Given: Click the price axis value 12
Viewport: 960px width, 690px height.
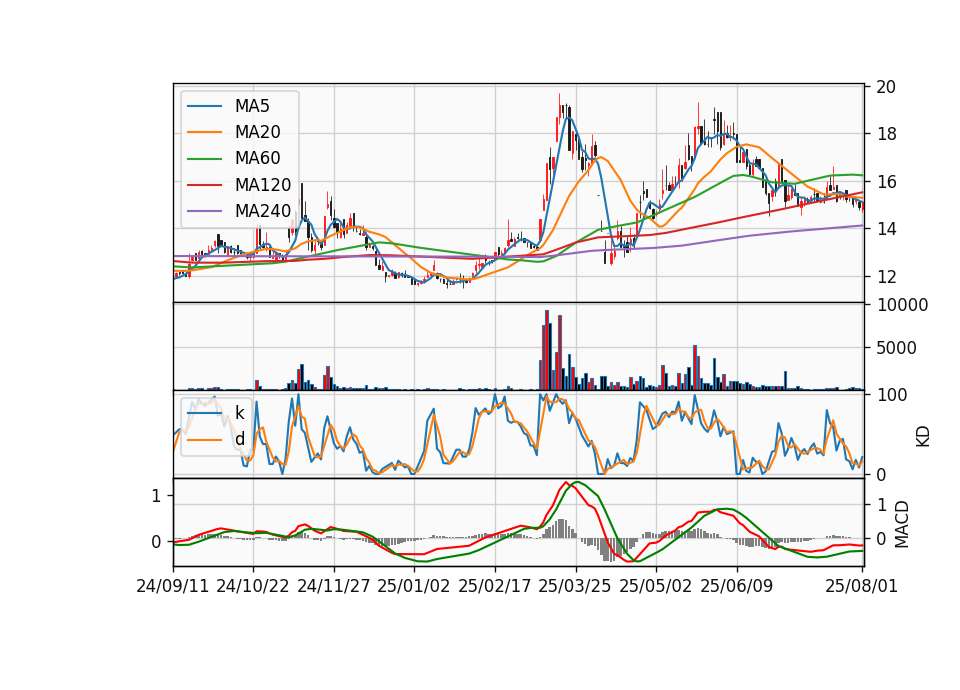Looking at the screenshot, I should (x=886, y=277).
